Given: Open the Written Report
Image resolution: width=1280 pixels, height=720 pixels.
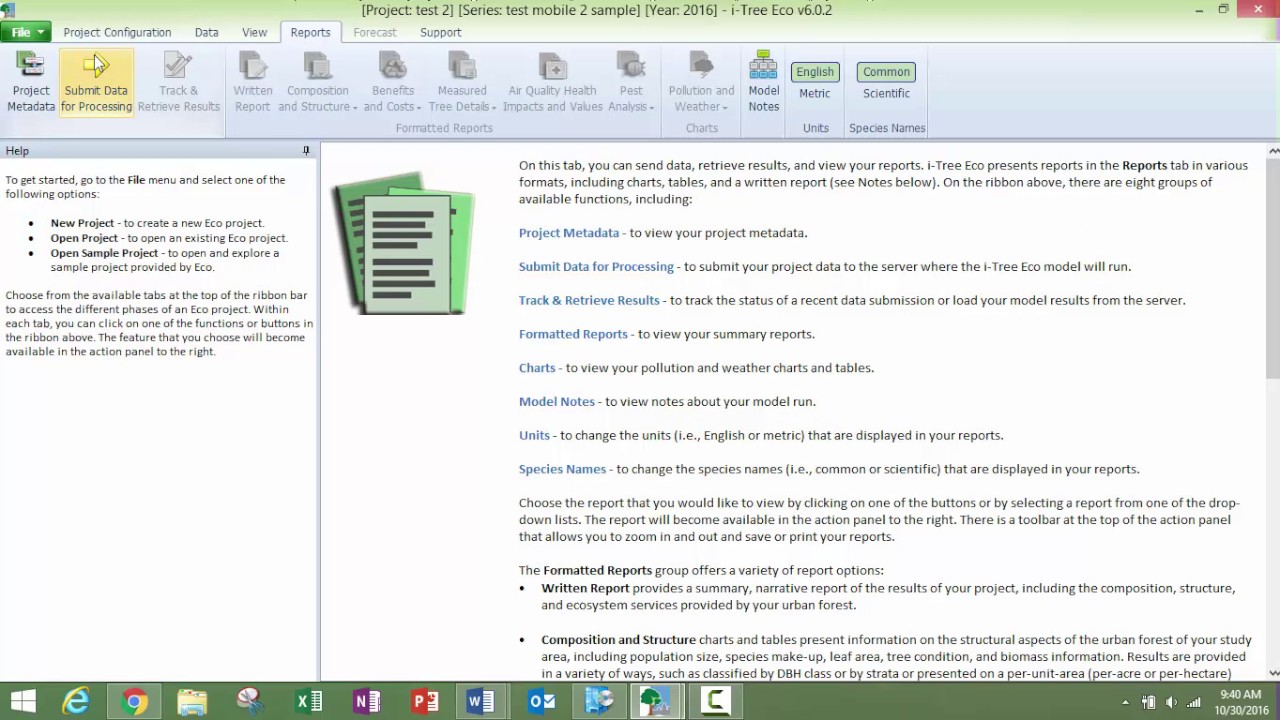Looking at the screenshot, I should coord(253,82).
